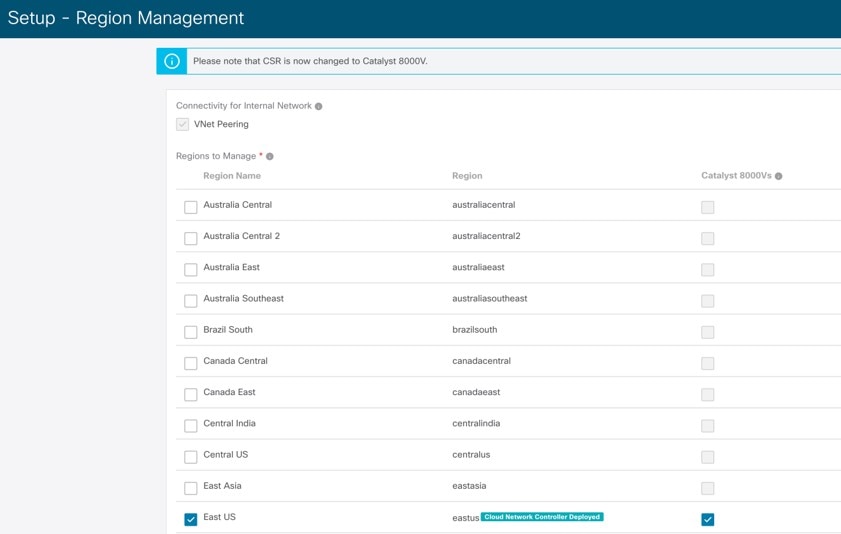
Task: Select the Australia Southeast region checkbox
Action: tap(190, 301)
